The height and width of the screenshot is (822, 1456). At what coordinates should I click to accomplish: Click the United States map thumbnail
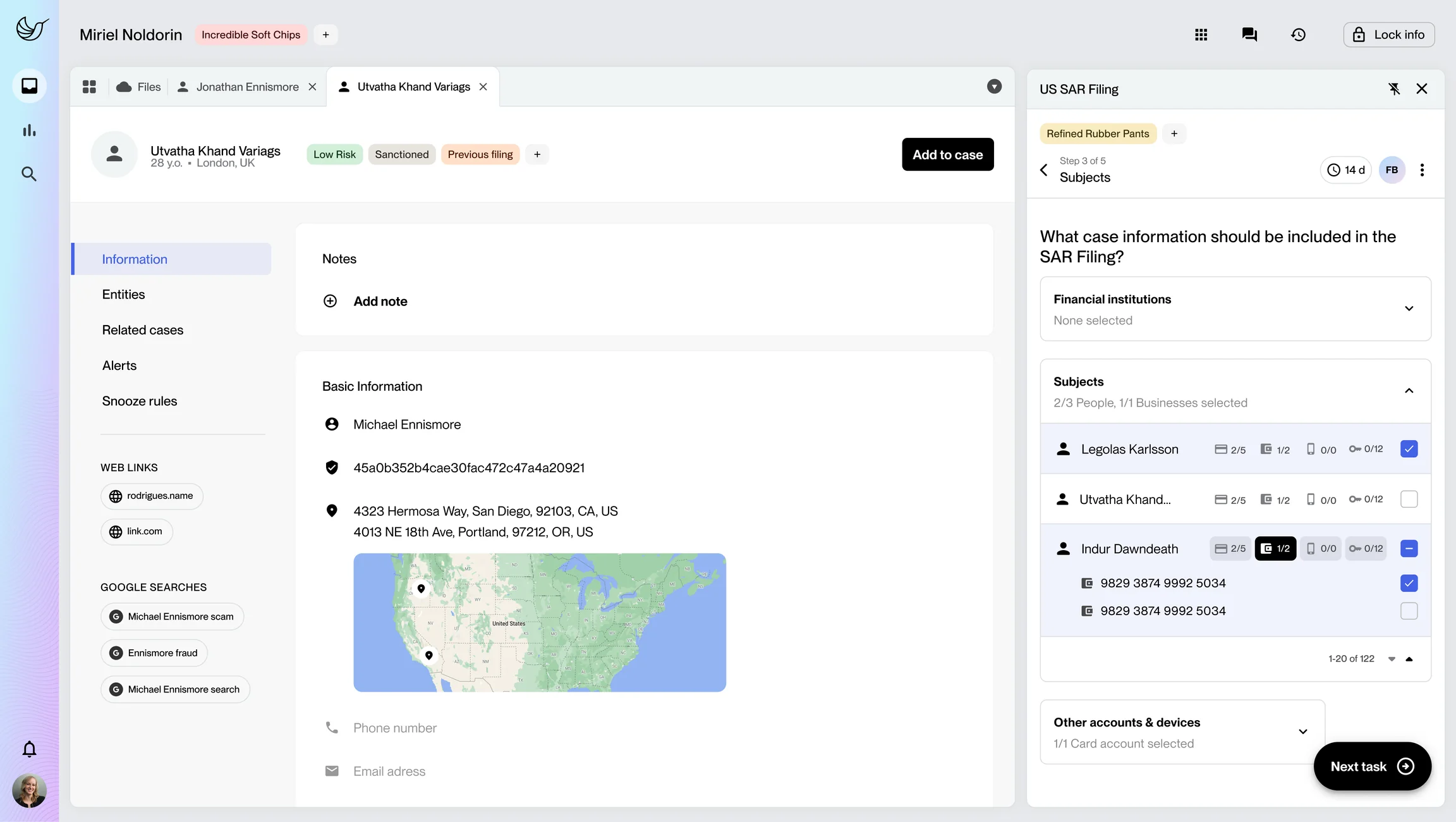(x=540, y=623)
